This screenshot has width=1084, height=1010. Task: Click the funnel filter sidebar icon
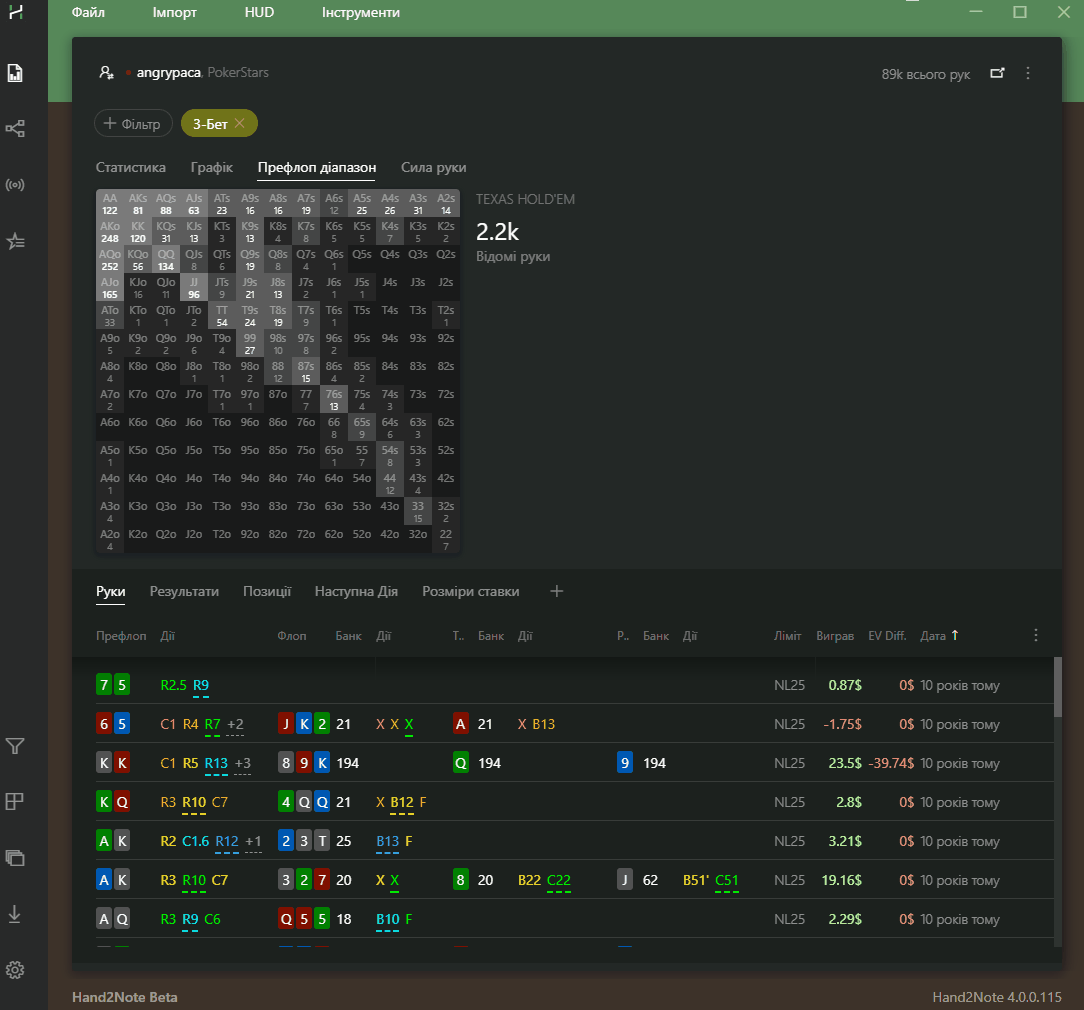click(15, 745)
